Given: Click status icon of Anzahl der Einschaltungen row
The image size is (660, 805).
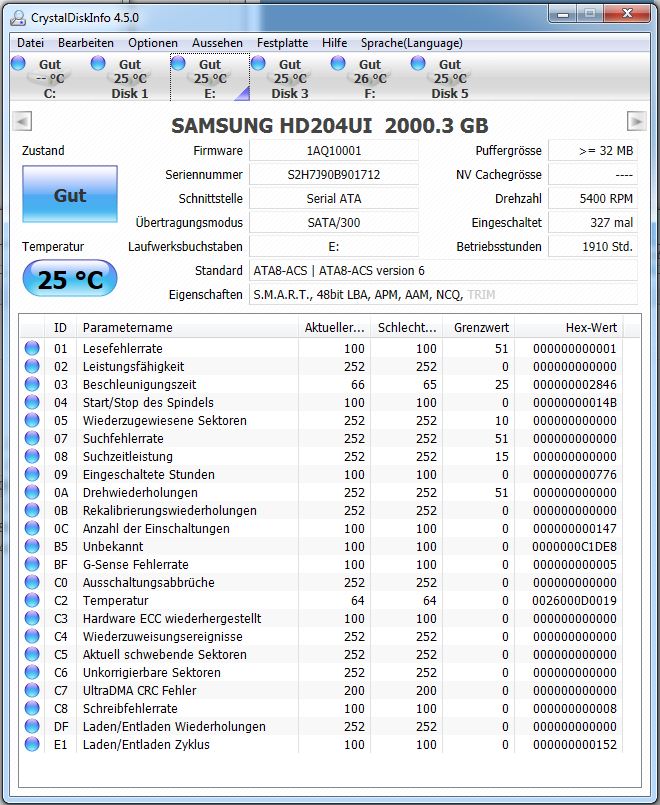Looking at the screenshot, I should point(32,528).
